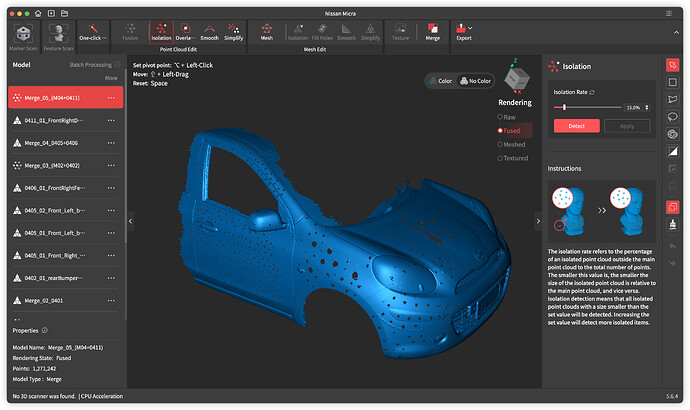
Task: Click the Detect button
Action: (576, 126)
